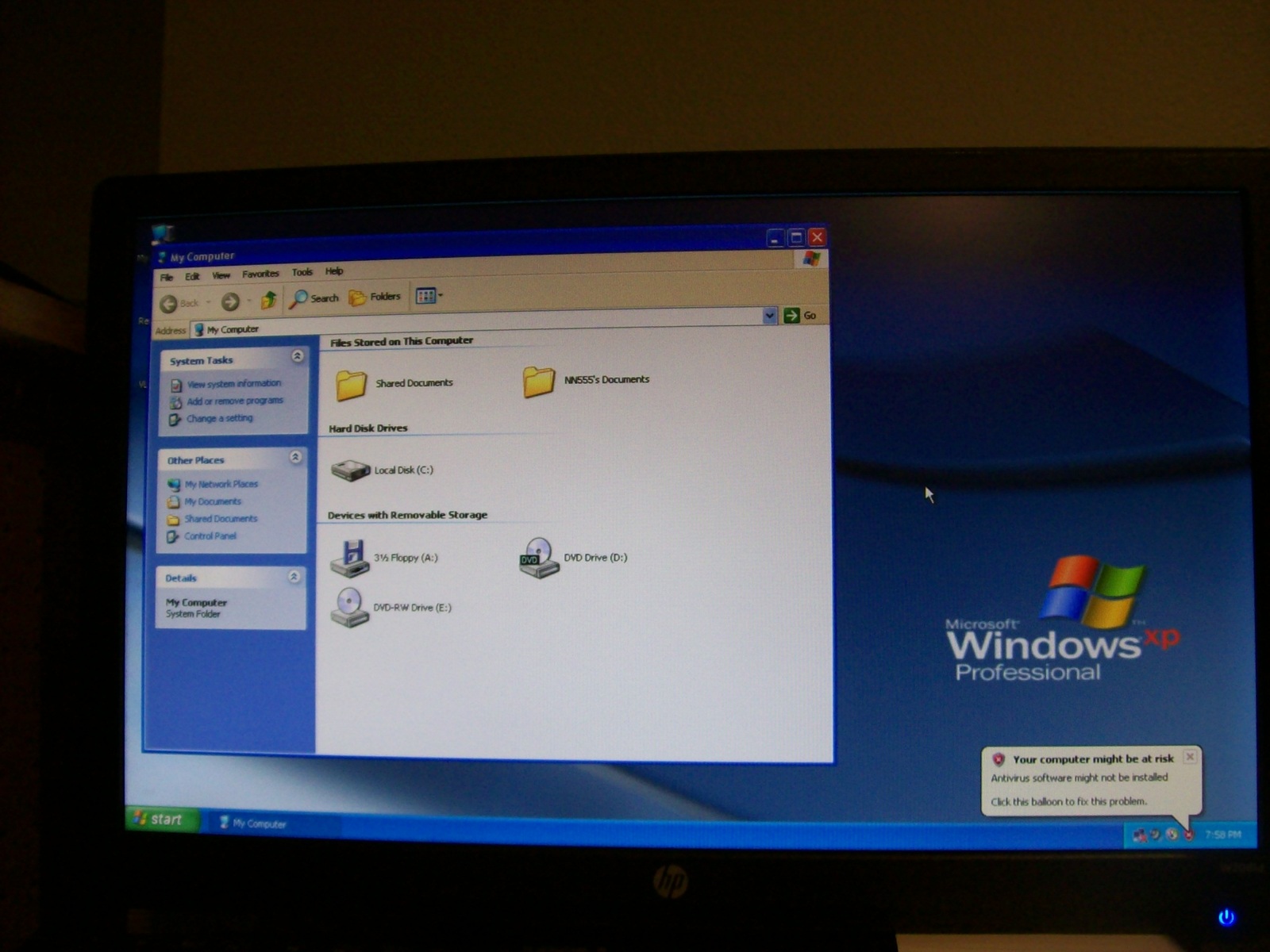Click the Change a setting icon

pos(175,420)
